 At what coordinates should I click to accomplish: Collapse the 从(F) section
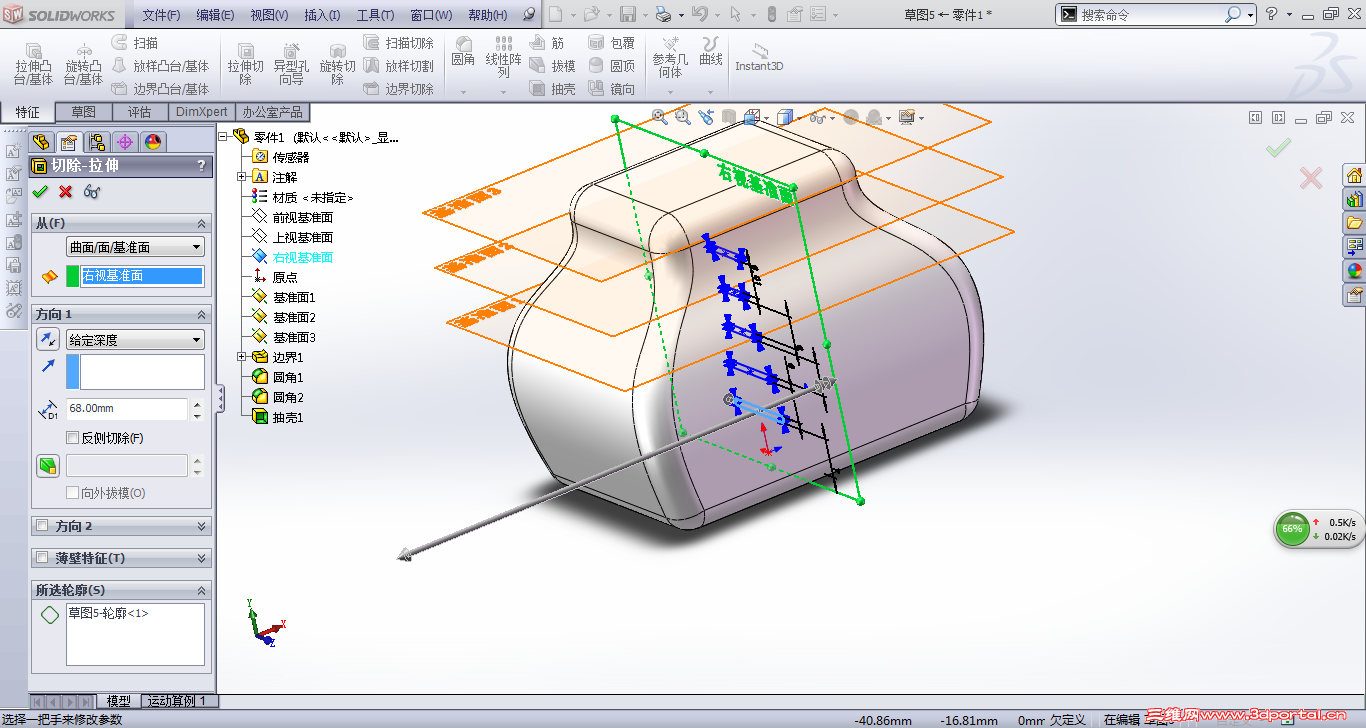pos(201,223)
